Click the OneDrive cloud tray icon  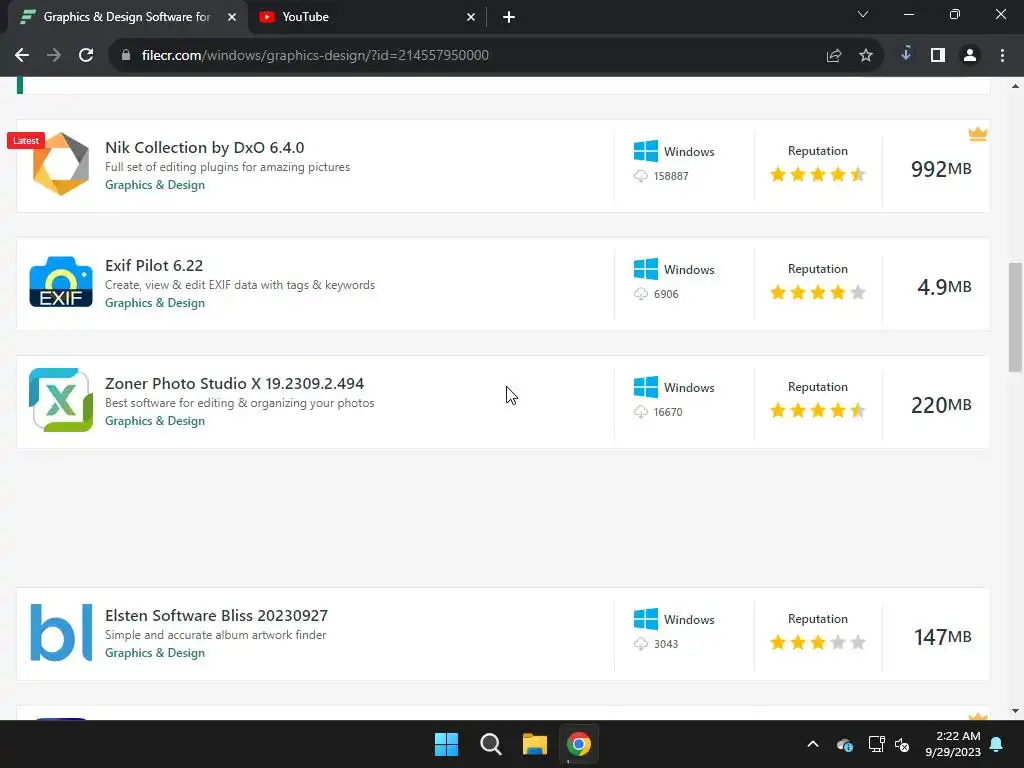point(844,744)
